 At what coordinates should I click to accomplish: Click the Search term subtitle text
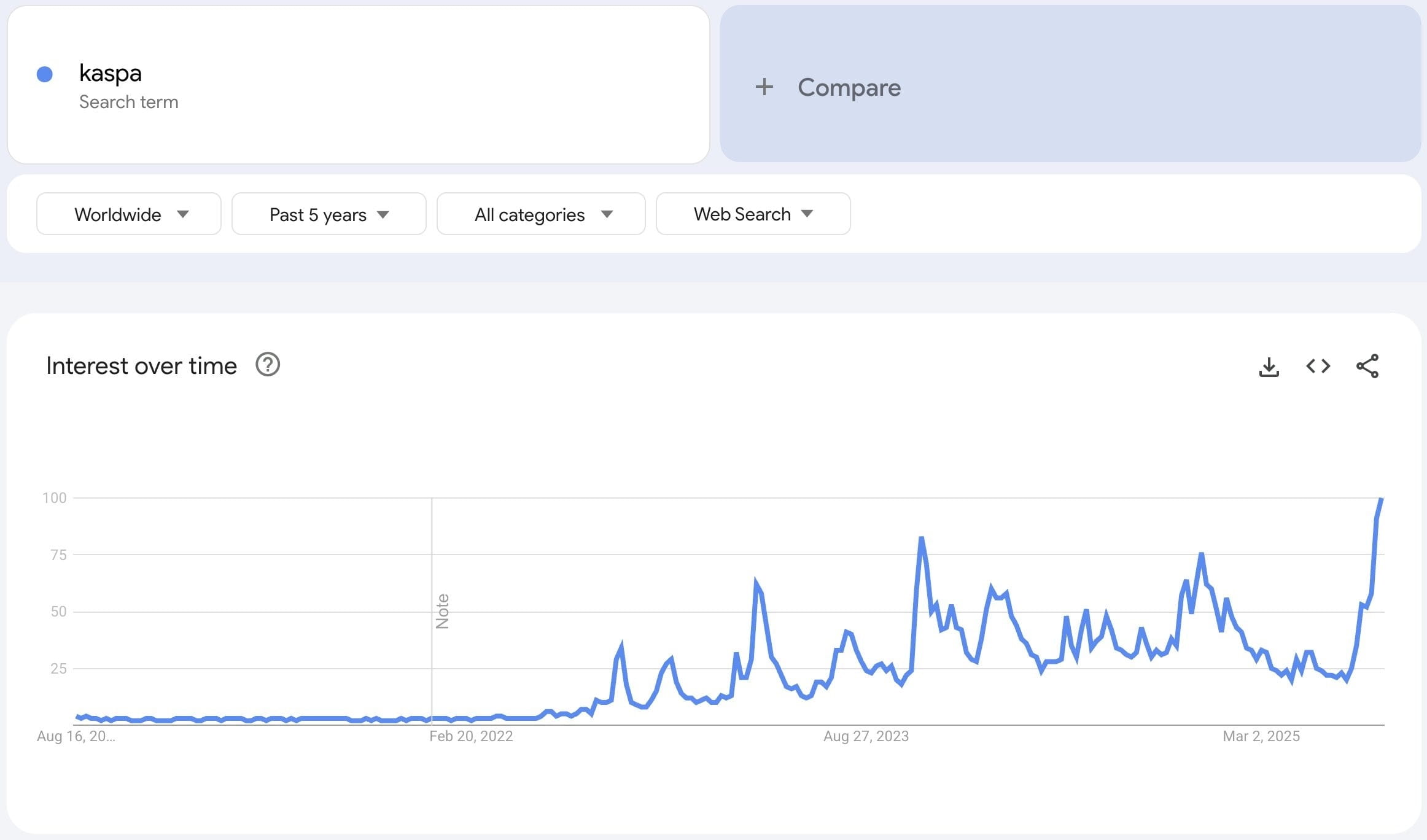(129, 102)
